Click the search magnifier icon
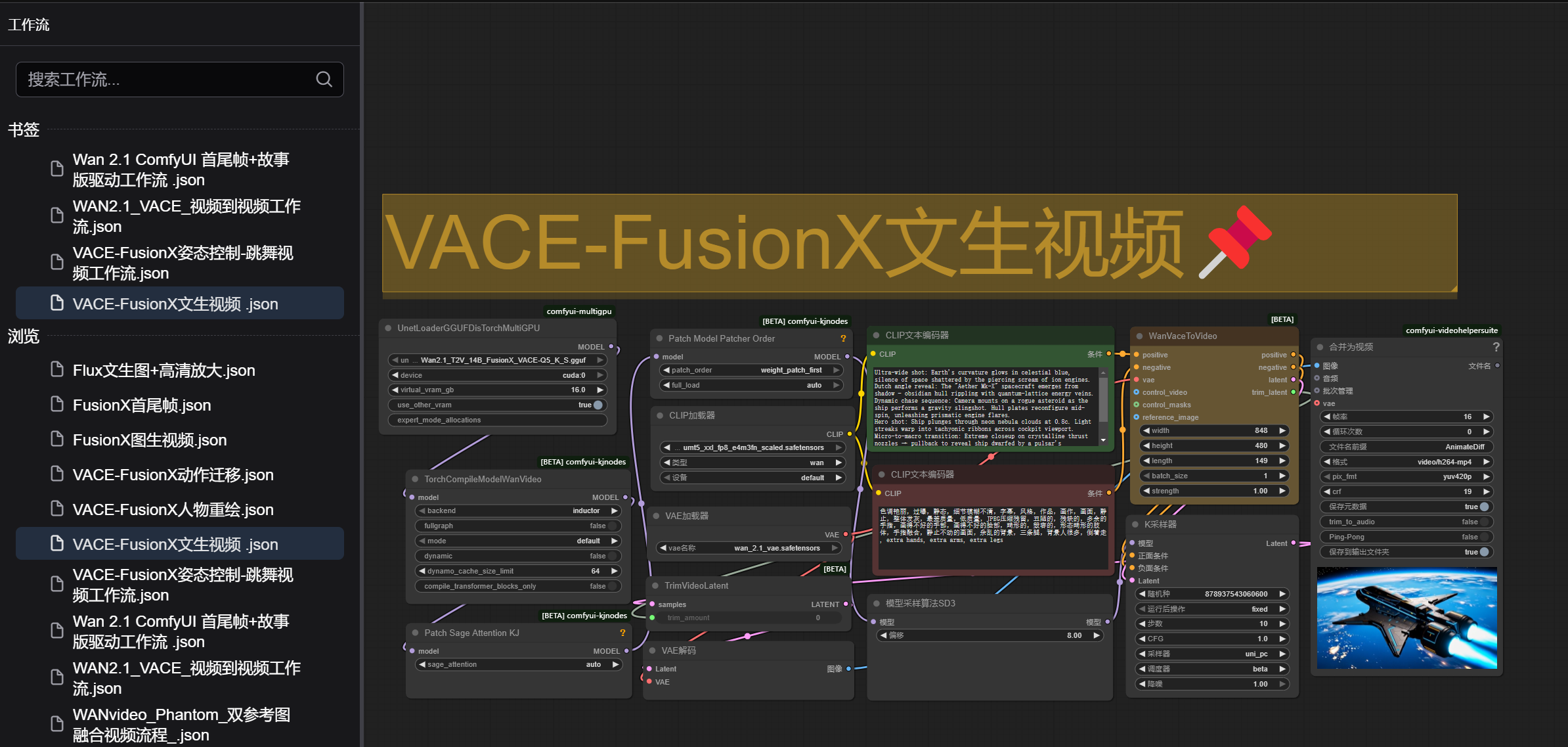 pos(324,79)
